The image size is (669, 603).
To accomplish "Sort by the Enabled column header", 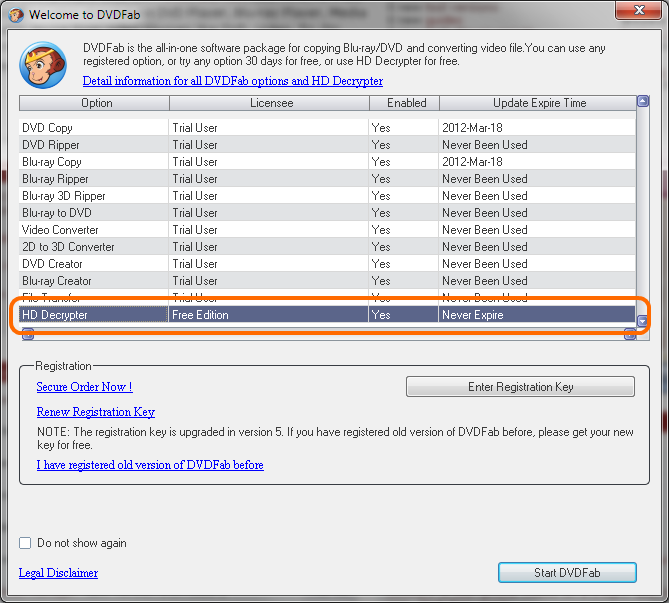I will (404, 103).
